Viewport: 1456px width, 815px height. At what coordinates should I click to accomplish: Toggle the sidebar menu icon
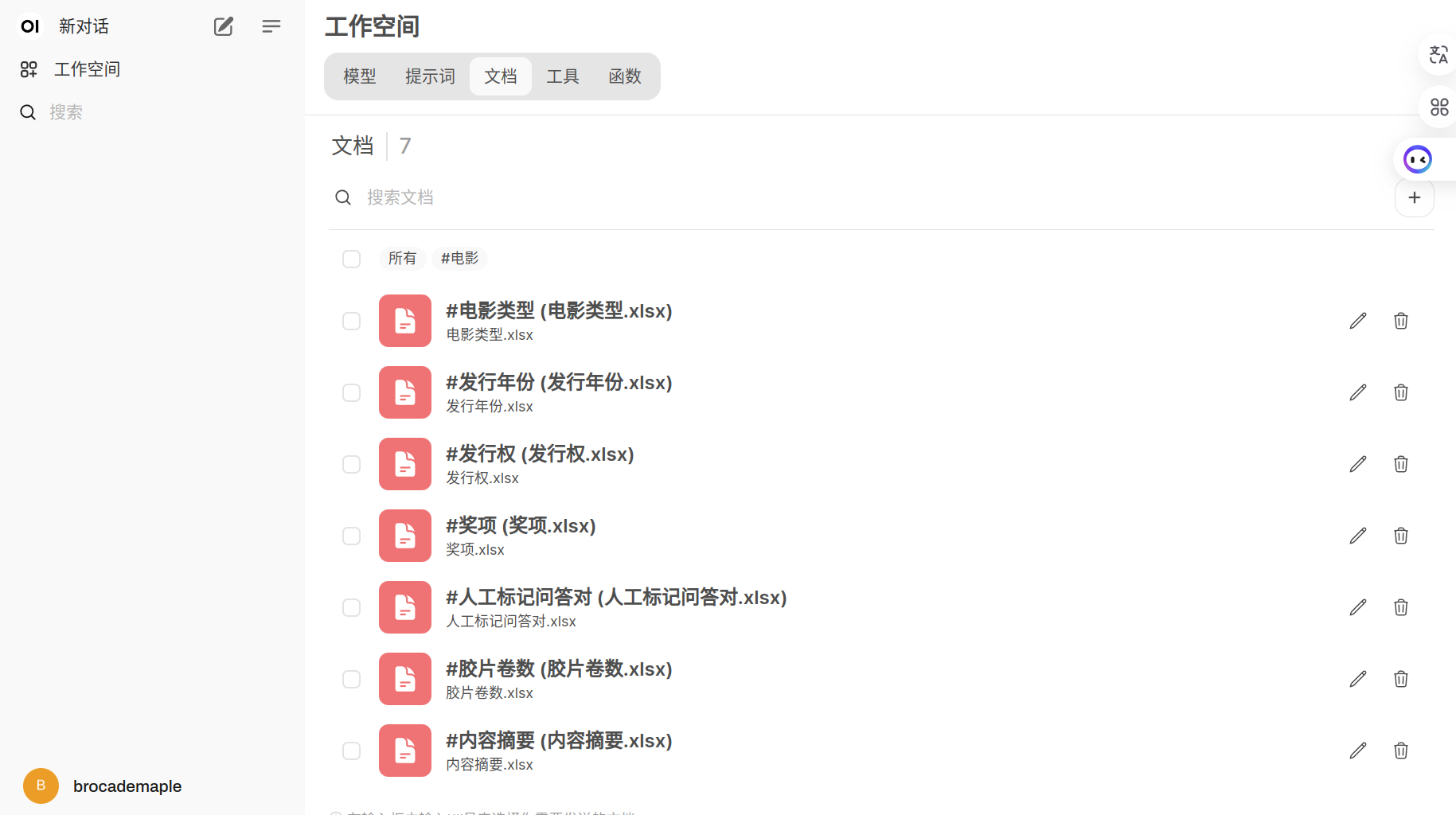[x=271, y=26]
